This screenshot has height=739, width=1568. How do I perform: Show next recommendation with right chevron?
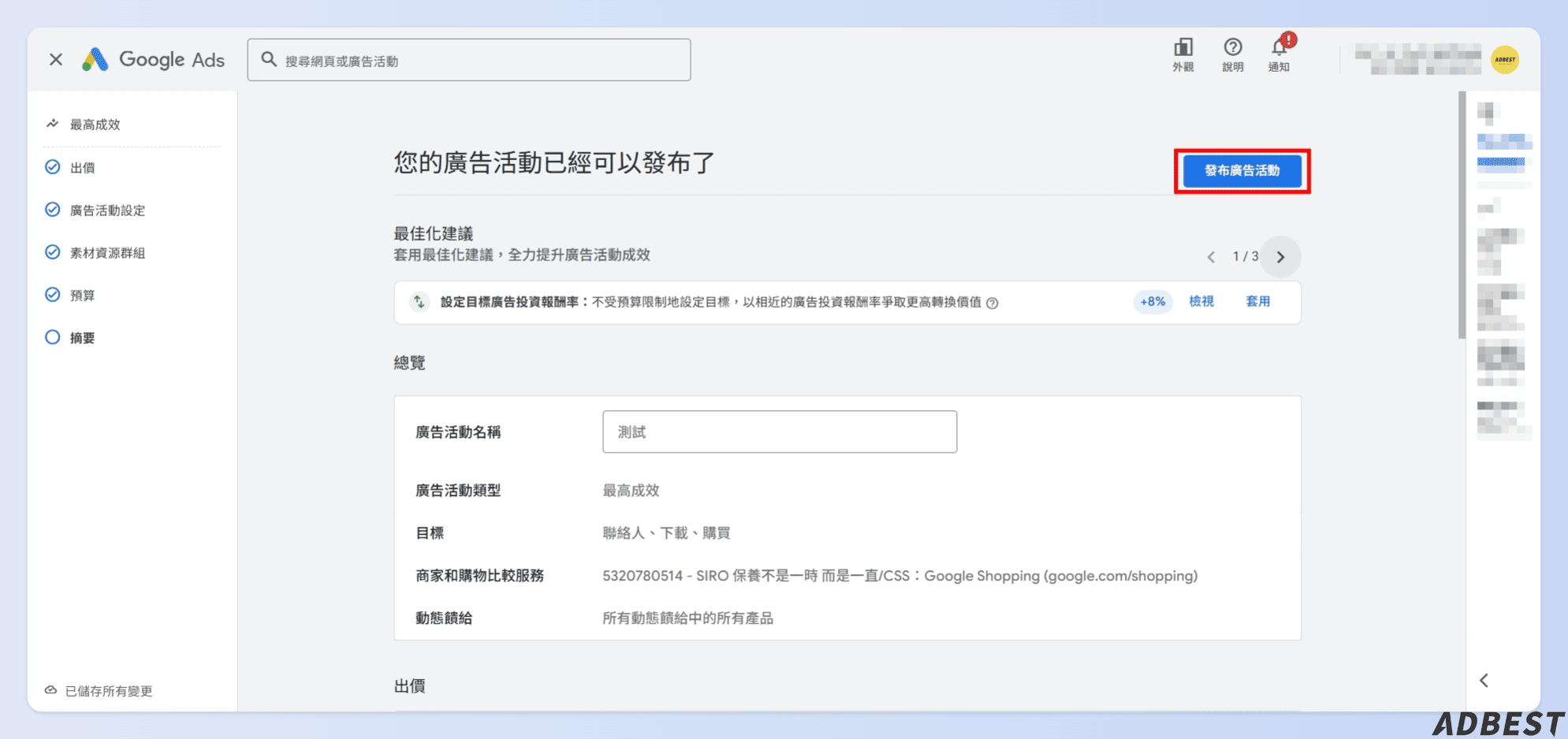pos(1280,257)
